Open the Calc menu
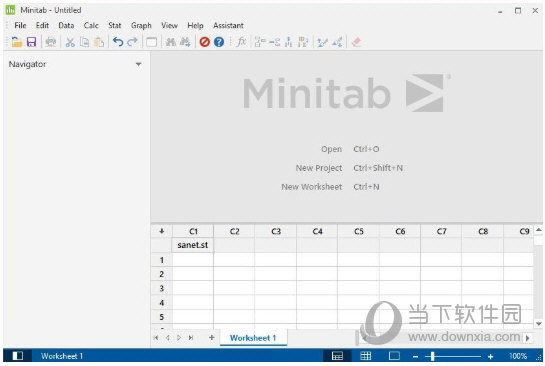This screenshot has width=545, height=366. (x=91, y=25)
